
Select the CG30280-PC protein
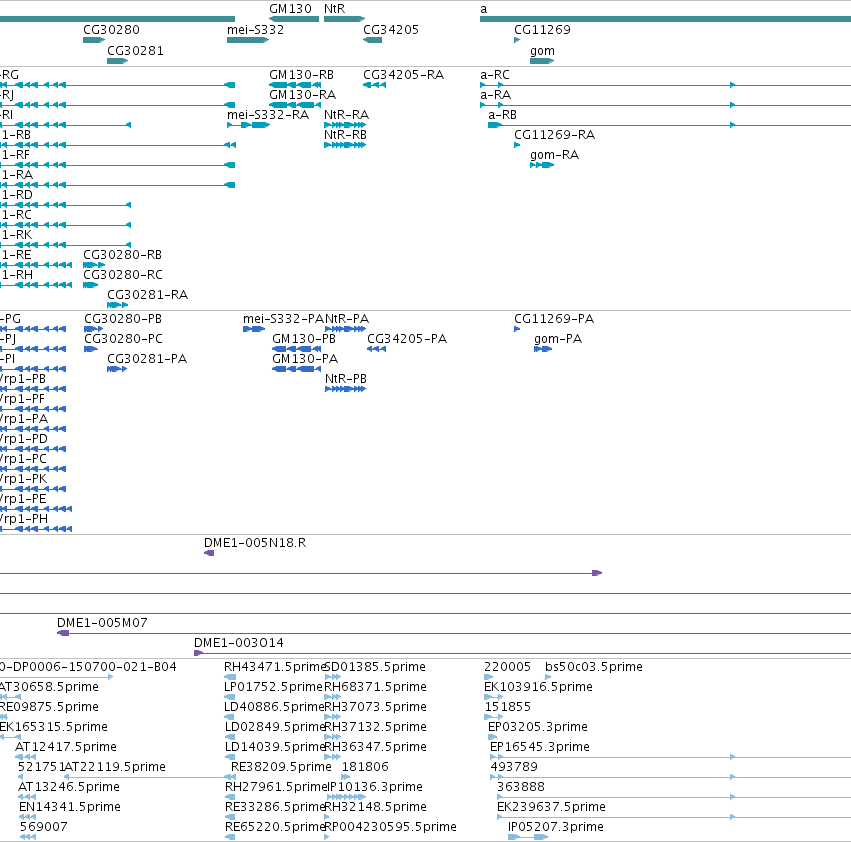click(91, 349)
